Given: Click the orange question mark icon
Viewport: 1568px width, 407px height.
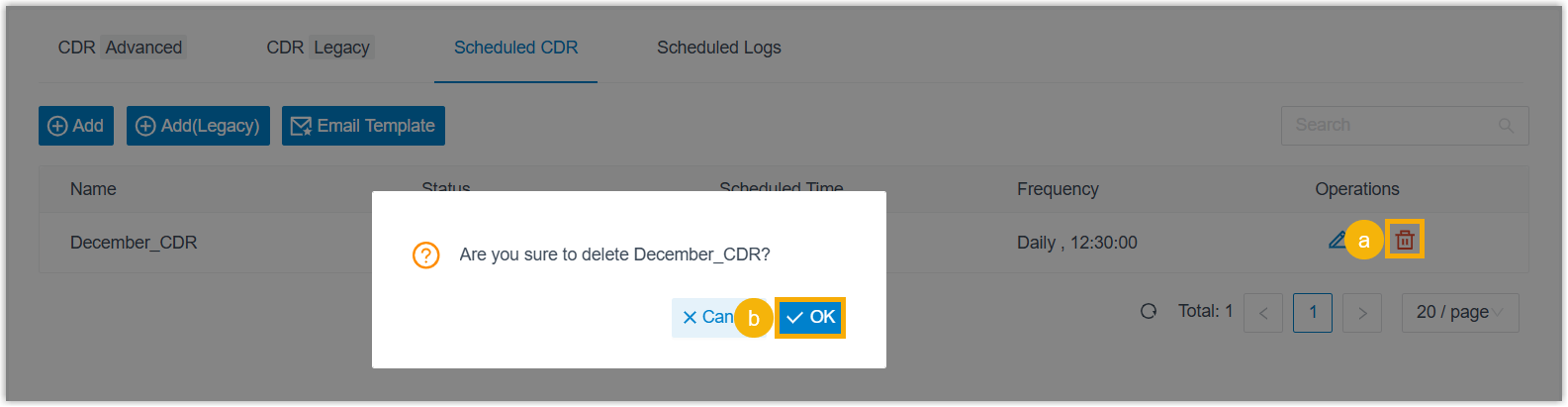Looking at the screenshot, I should pos(425,255).
